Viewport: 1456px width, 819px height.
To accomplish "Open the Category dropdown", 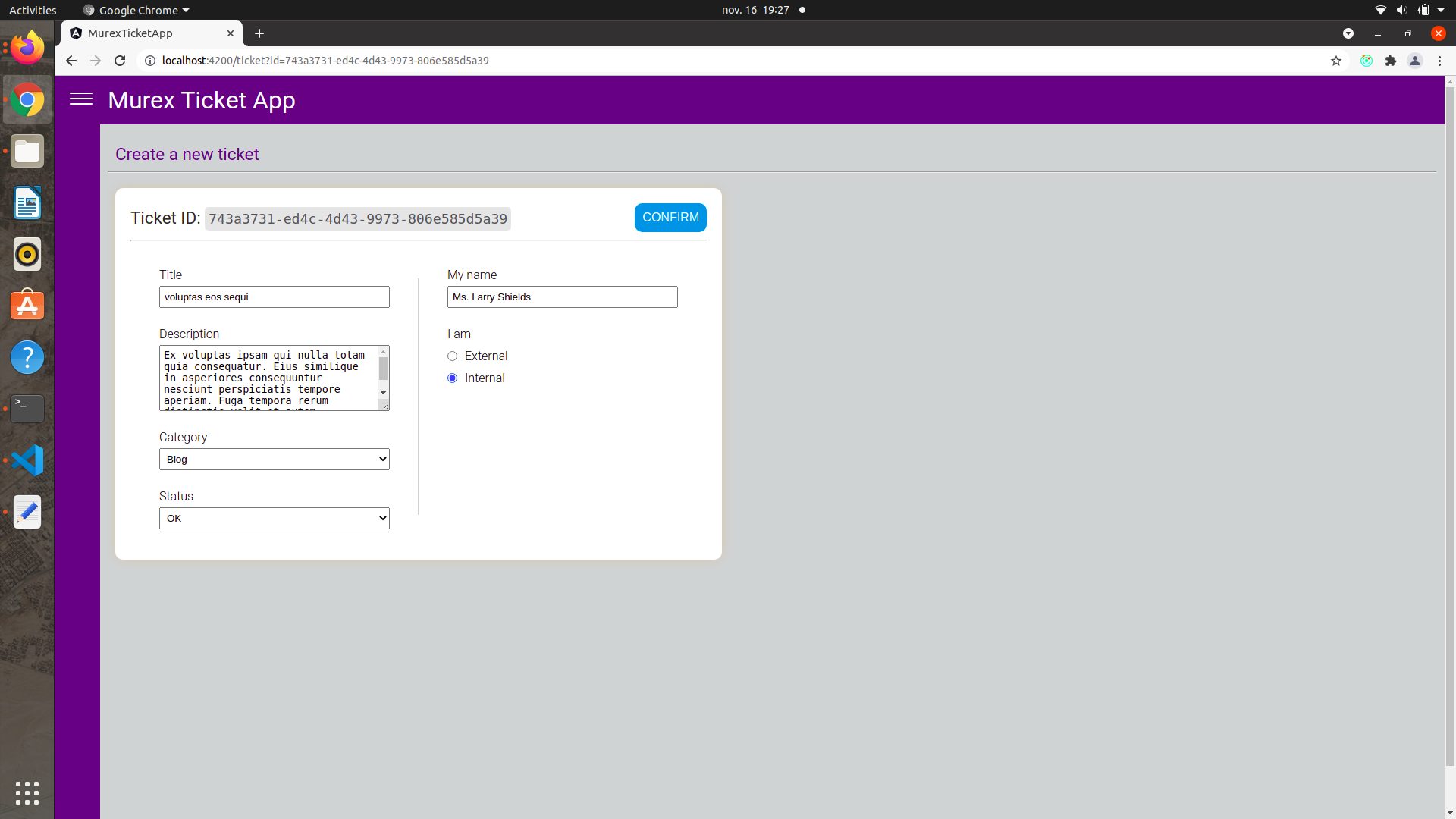I will pos(274,459).
